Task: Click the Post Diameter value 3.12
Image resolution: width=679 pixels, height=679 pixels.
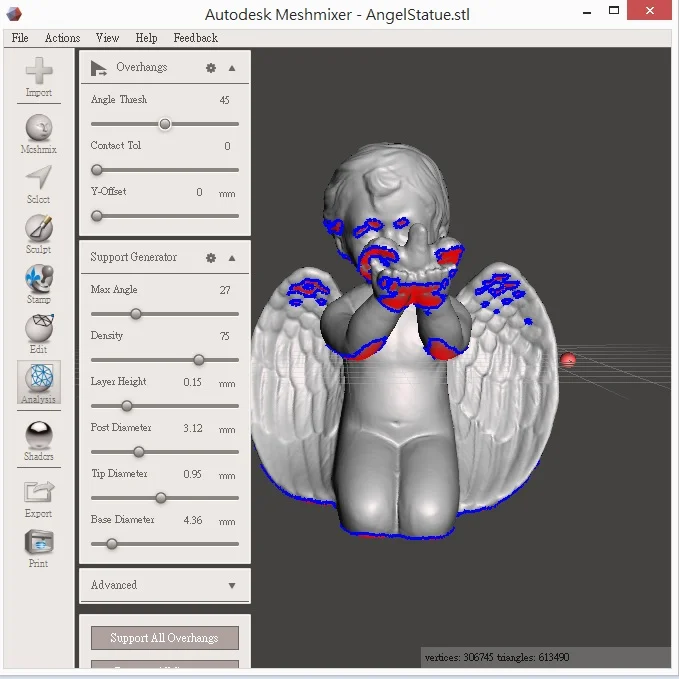Action: (193, 428)
